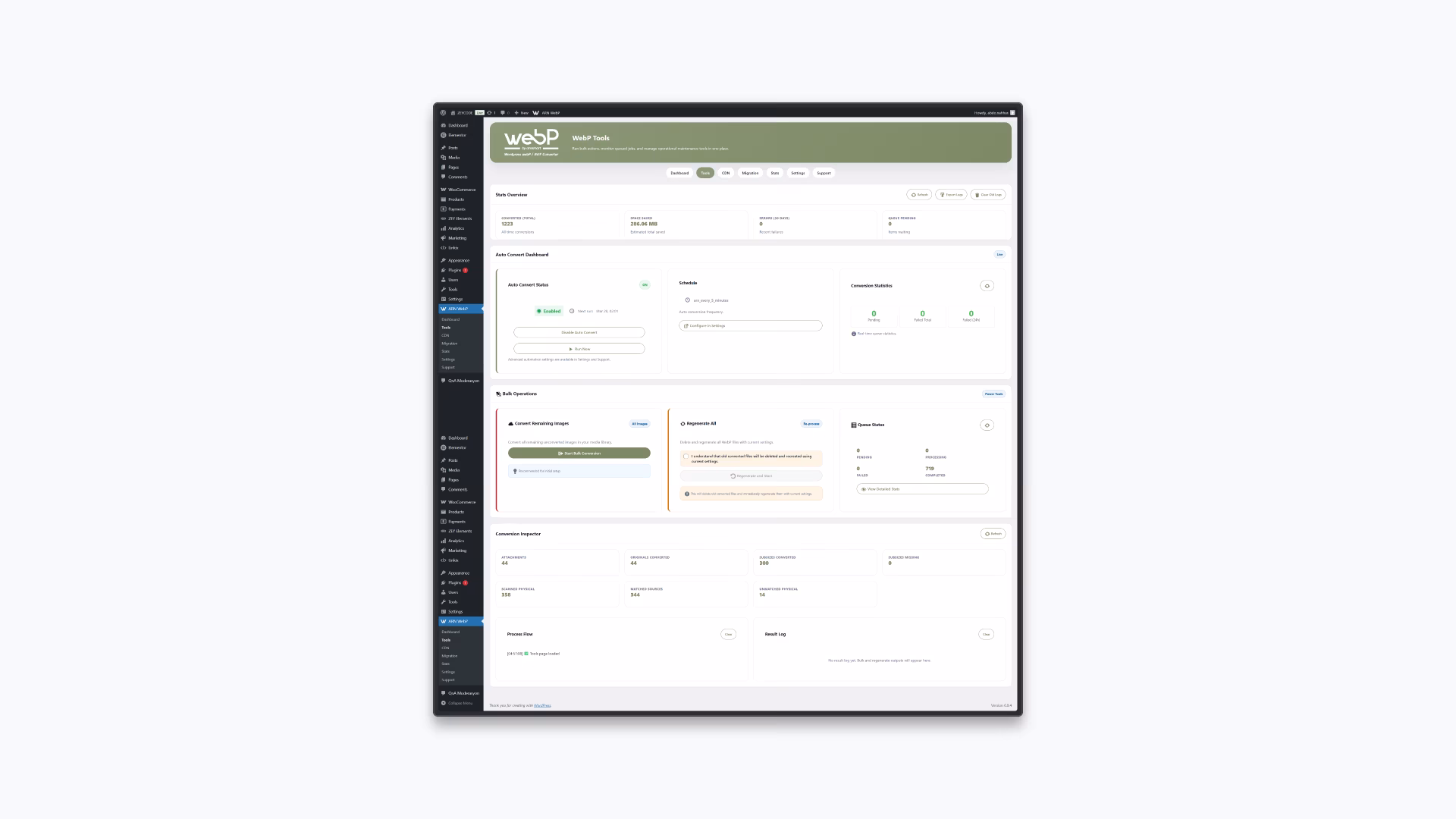Open the updates icon in admin bar
This screenshot has height=819, width=1456.
[x=491, y=112]
